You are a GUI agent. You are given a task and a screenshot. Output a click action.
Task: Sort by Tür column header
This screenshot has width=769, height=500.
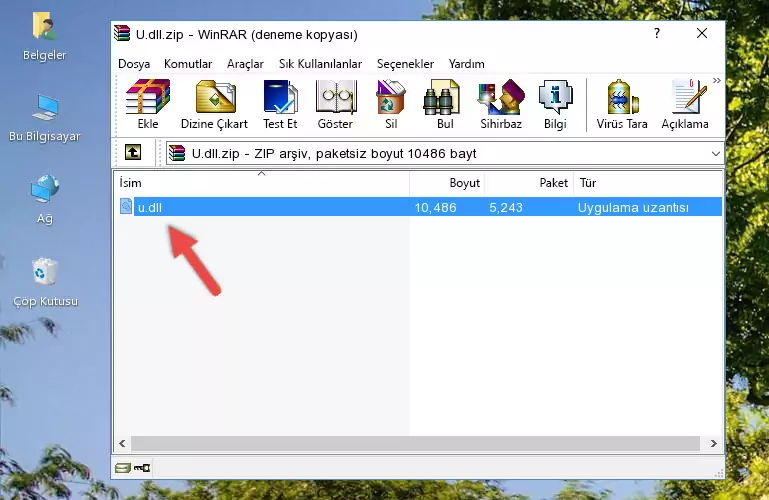(648, 183)
